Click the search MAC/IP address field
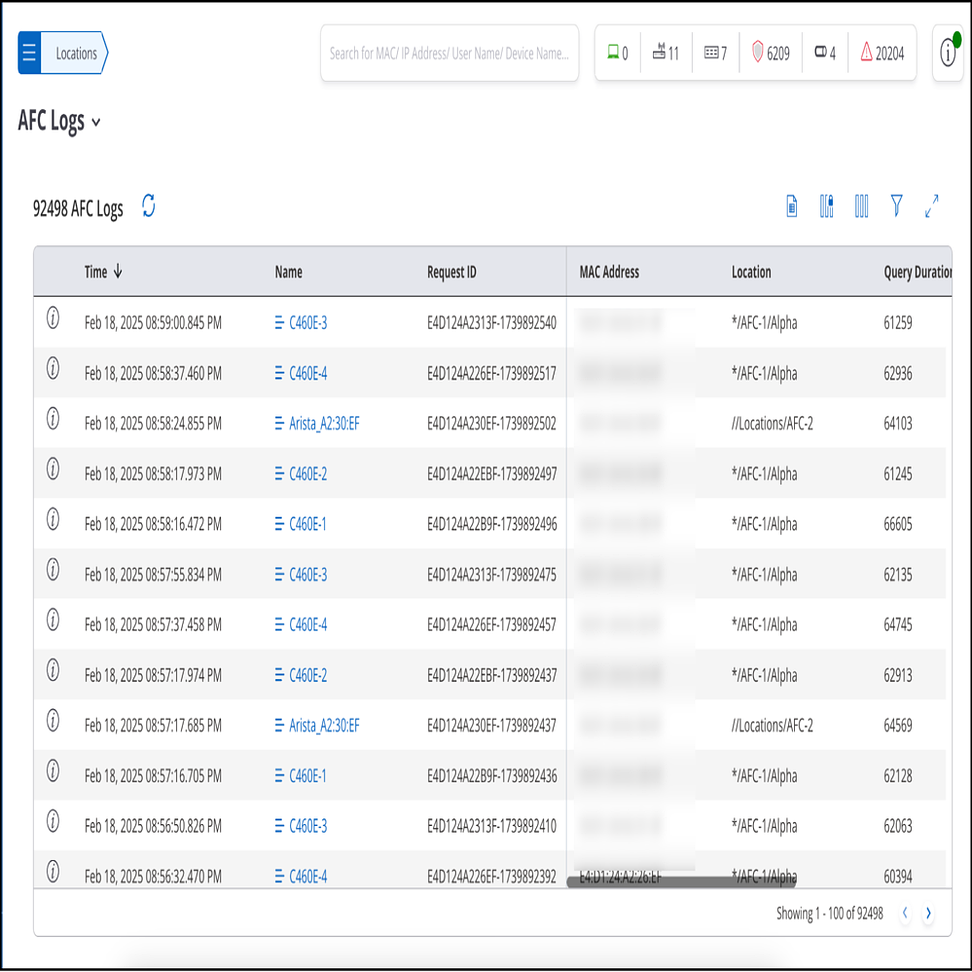The image size is (972, 972). [449, 53]
